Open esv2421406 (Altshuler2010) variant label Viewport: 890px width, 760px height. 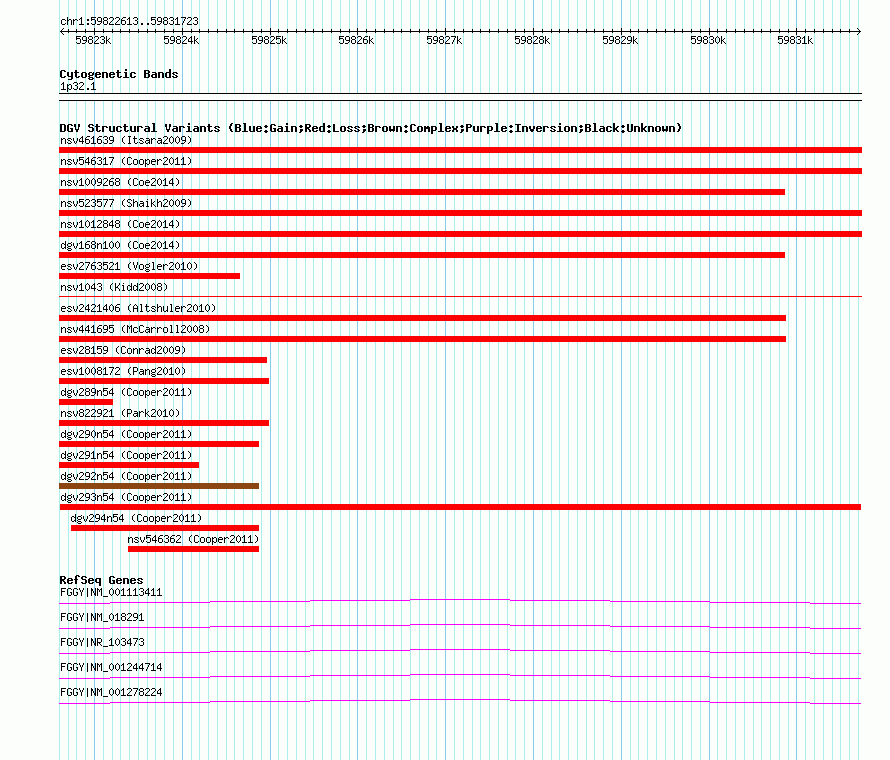pos(138,308)
